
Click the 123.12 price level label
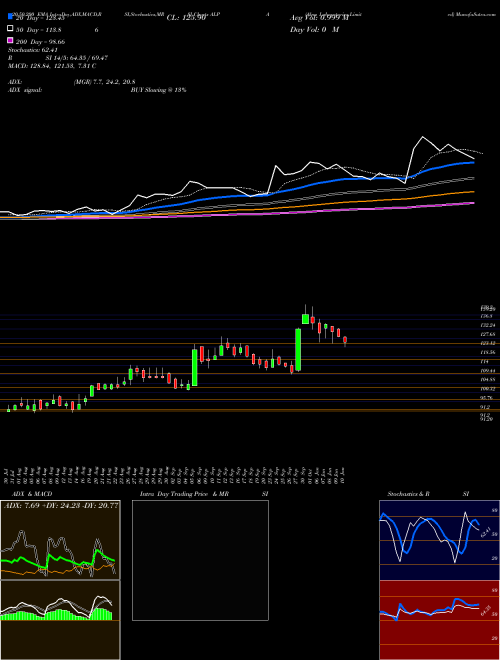point(488,343)
